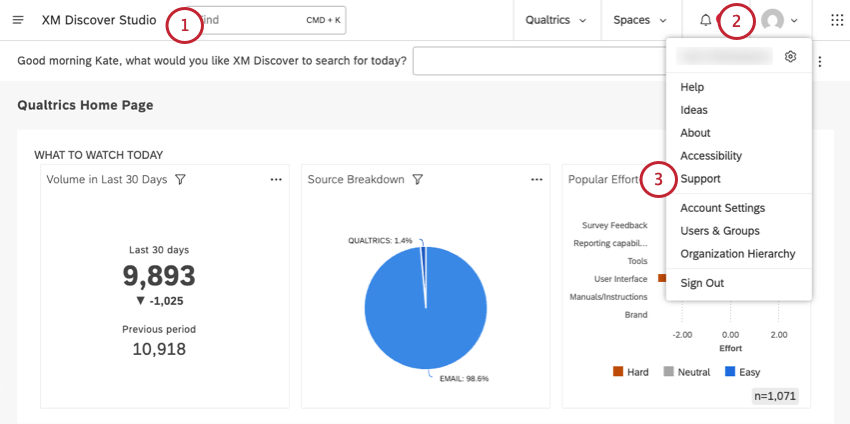Viewport: 850px width, 424px height.
Task: Expand the Spaces dropdown
Action: [x=640, y=20]
